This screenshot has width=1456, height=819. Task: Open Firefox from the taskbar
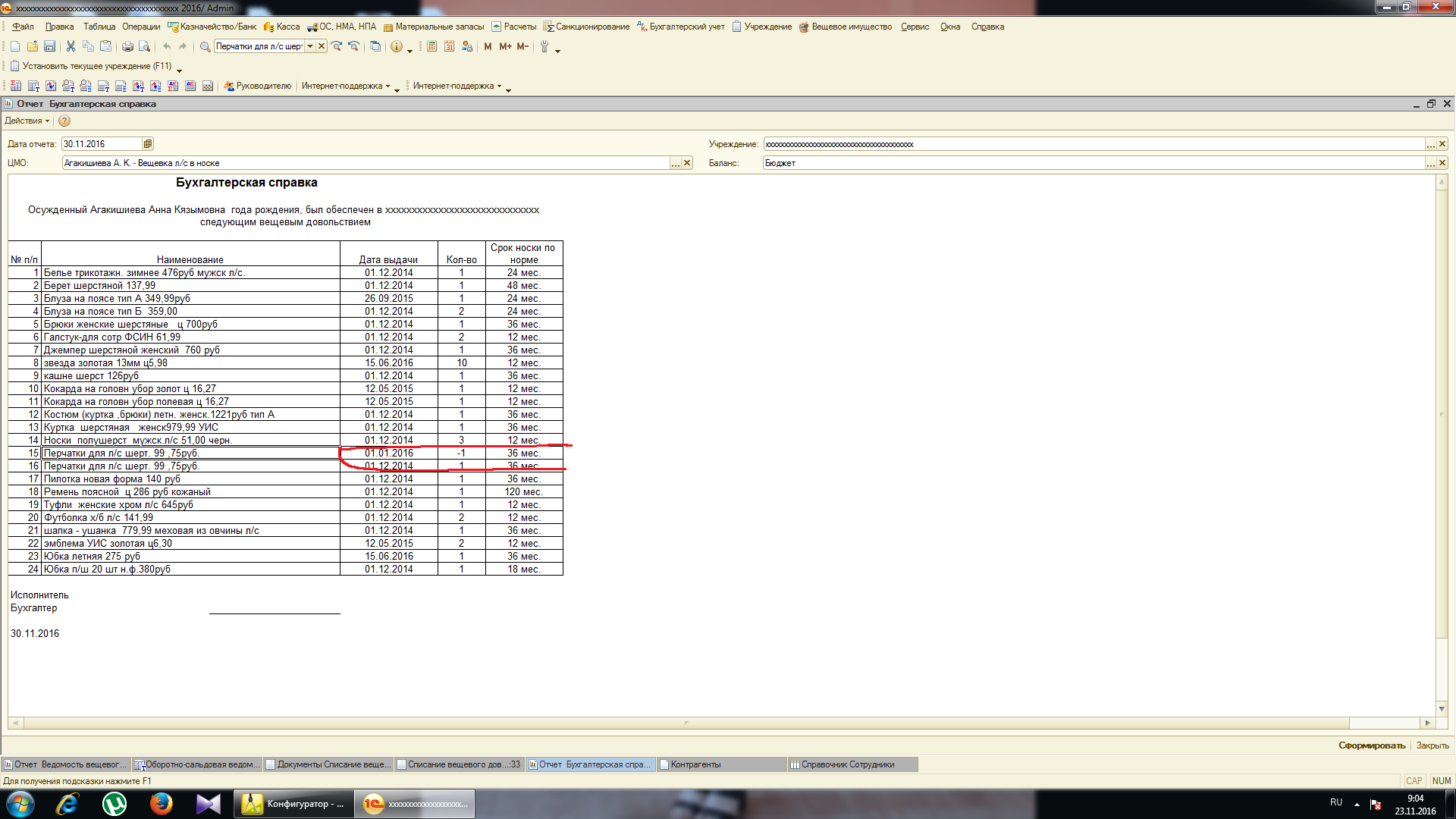(x=161, y=804)
